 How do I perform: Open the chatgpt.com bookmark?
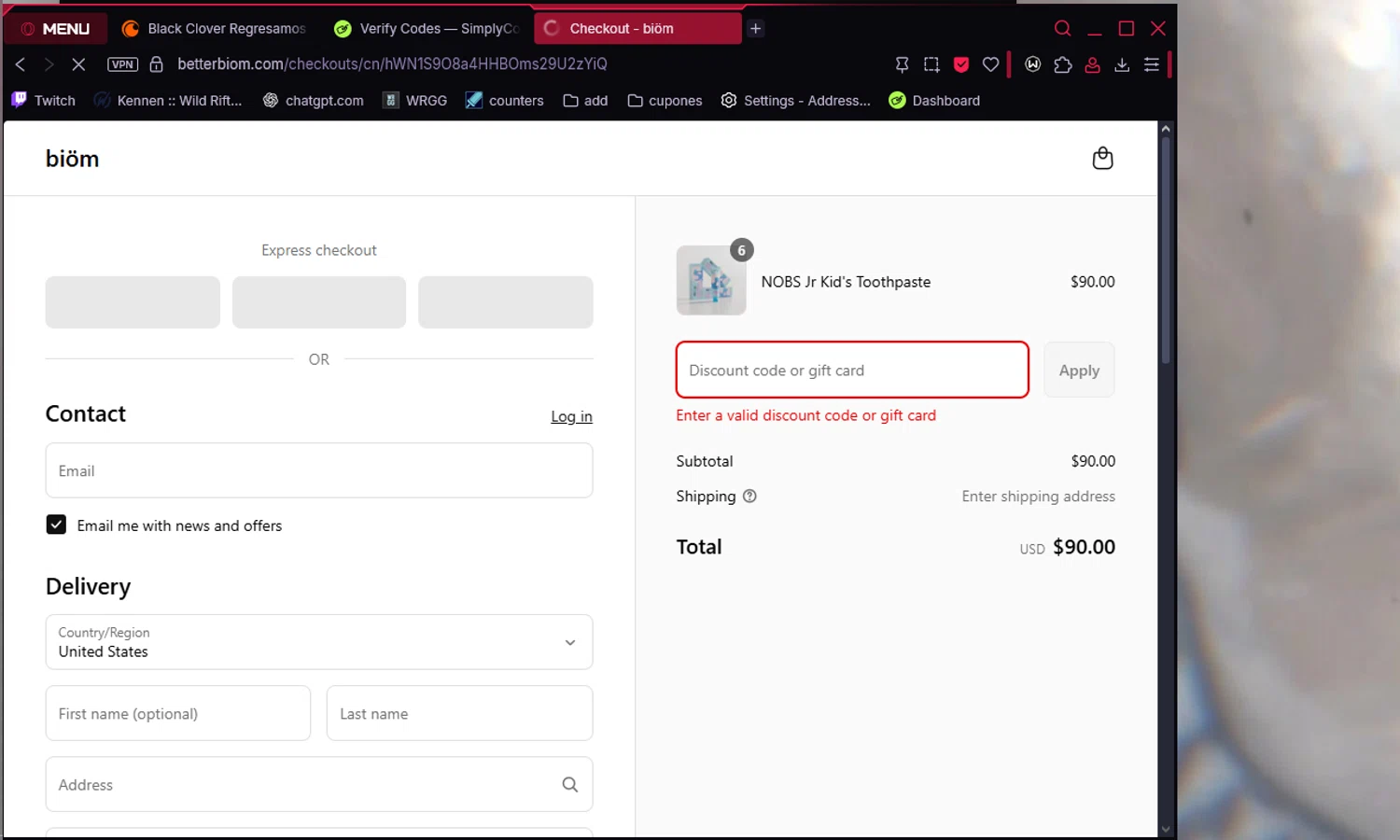pos(314,101)
